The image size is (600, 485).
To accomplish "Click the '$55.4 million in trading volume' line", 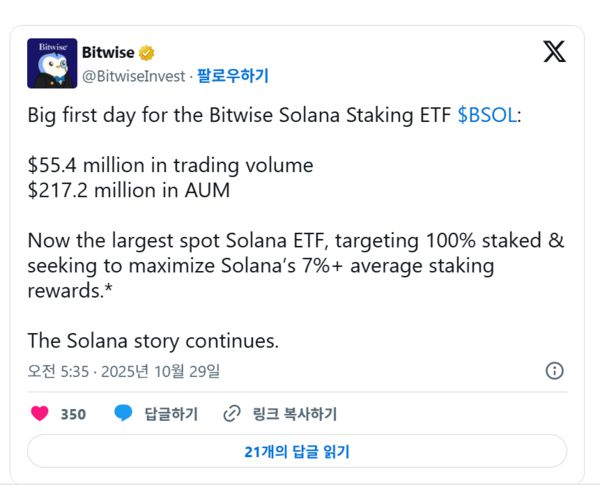I will tap(170, 165).
